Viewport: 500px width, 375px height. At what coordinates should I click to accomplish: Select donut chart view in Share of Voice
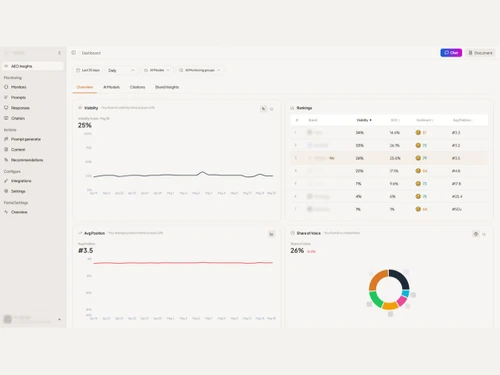476,234
